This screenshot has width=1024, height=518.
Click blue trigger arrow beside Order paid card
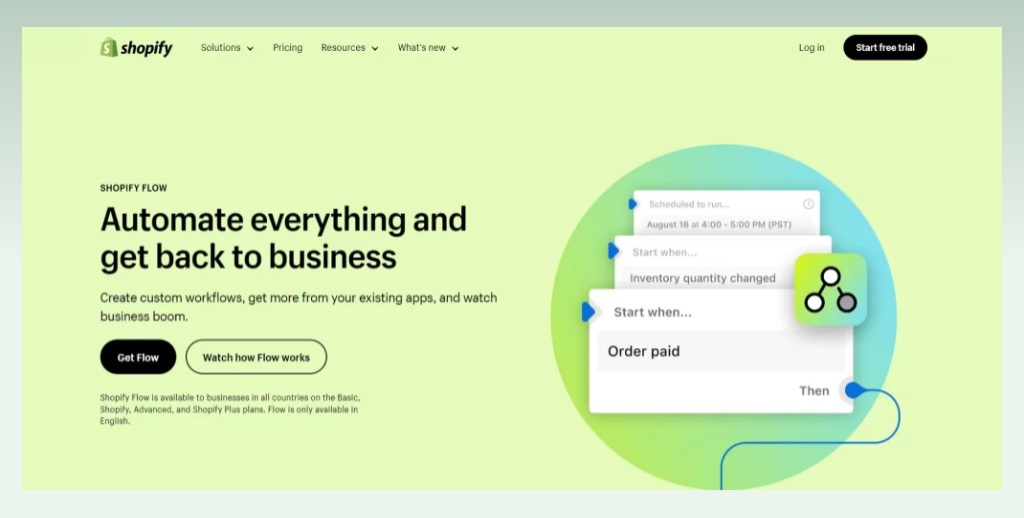(588, 312)
